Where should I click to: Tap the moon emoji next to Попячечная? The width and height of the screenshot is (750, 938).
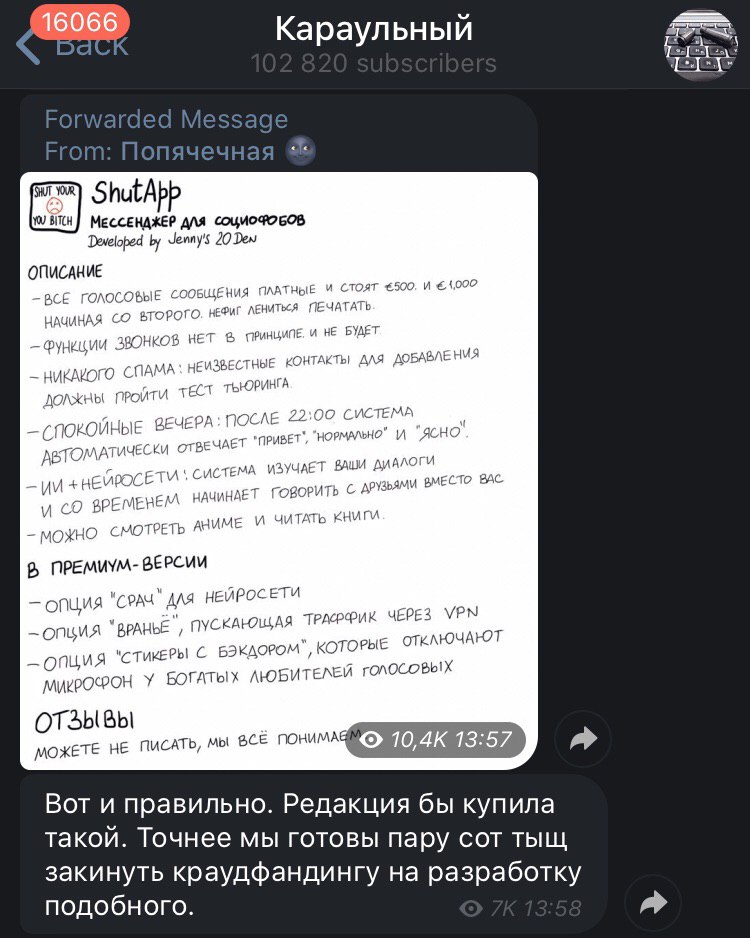[300, 151]
